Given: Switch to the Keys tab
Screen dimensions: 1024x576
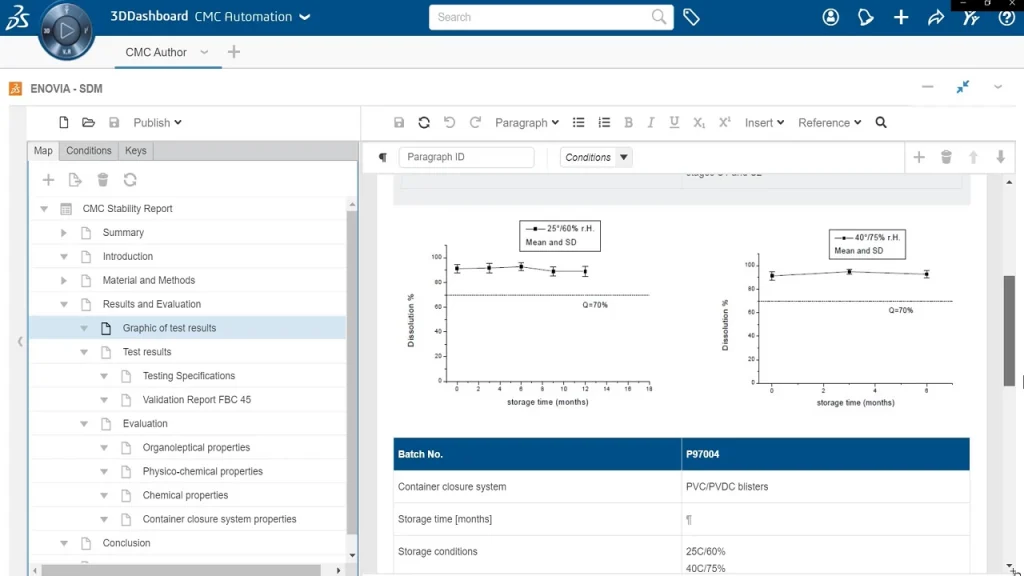Looking at the screenshot, I should coord(136,151).
